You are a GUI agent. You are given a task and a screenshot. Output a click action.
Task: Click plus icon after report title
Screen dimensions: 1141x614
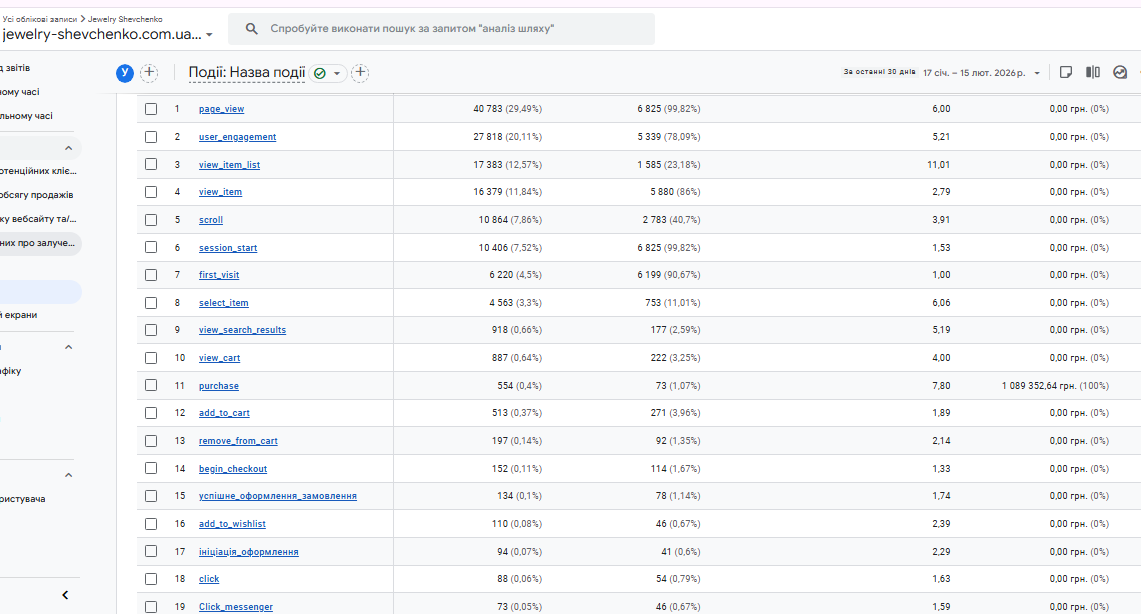click(361, 73)
